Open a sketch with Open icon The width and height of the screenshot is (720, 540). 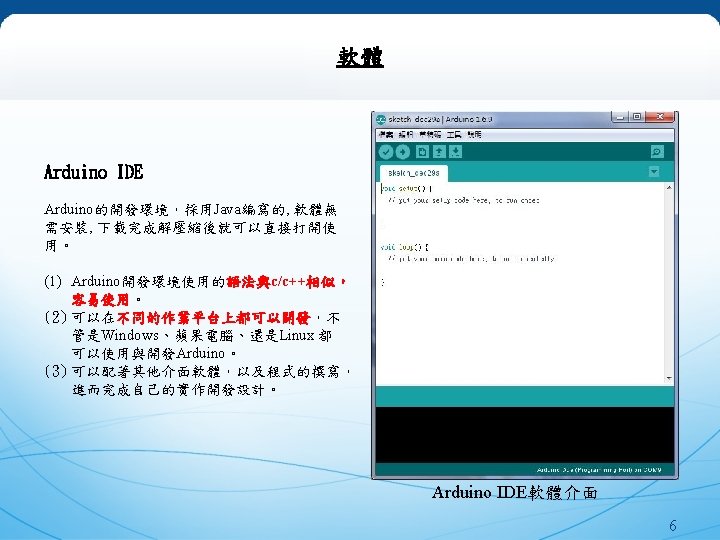coord(439,152)
